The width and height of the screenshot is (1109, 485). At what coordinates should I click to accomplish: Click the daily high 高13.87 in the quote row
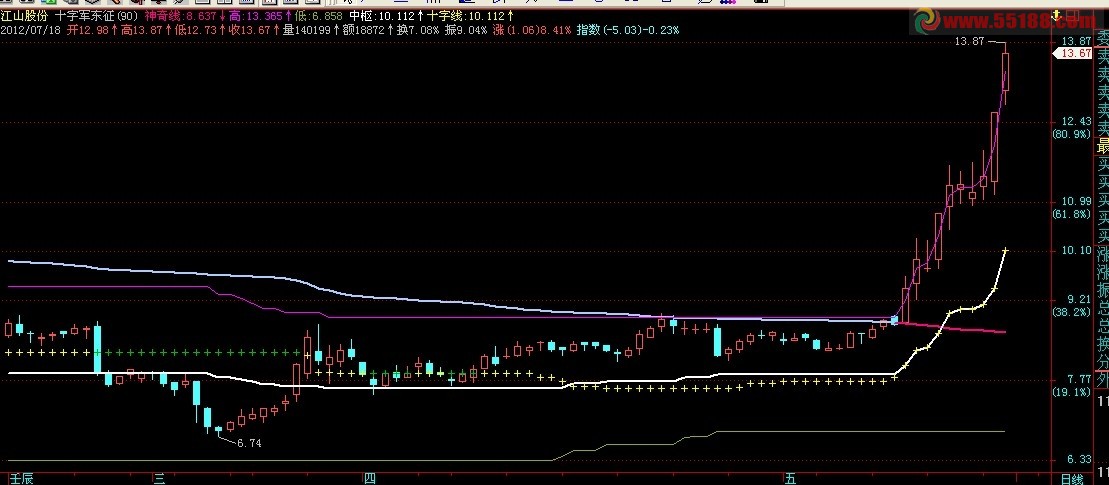142,30
